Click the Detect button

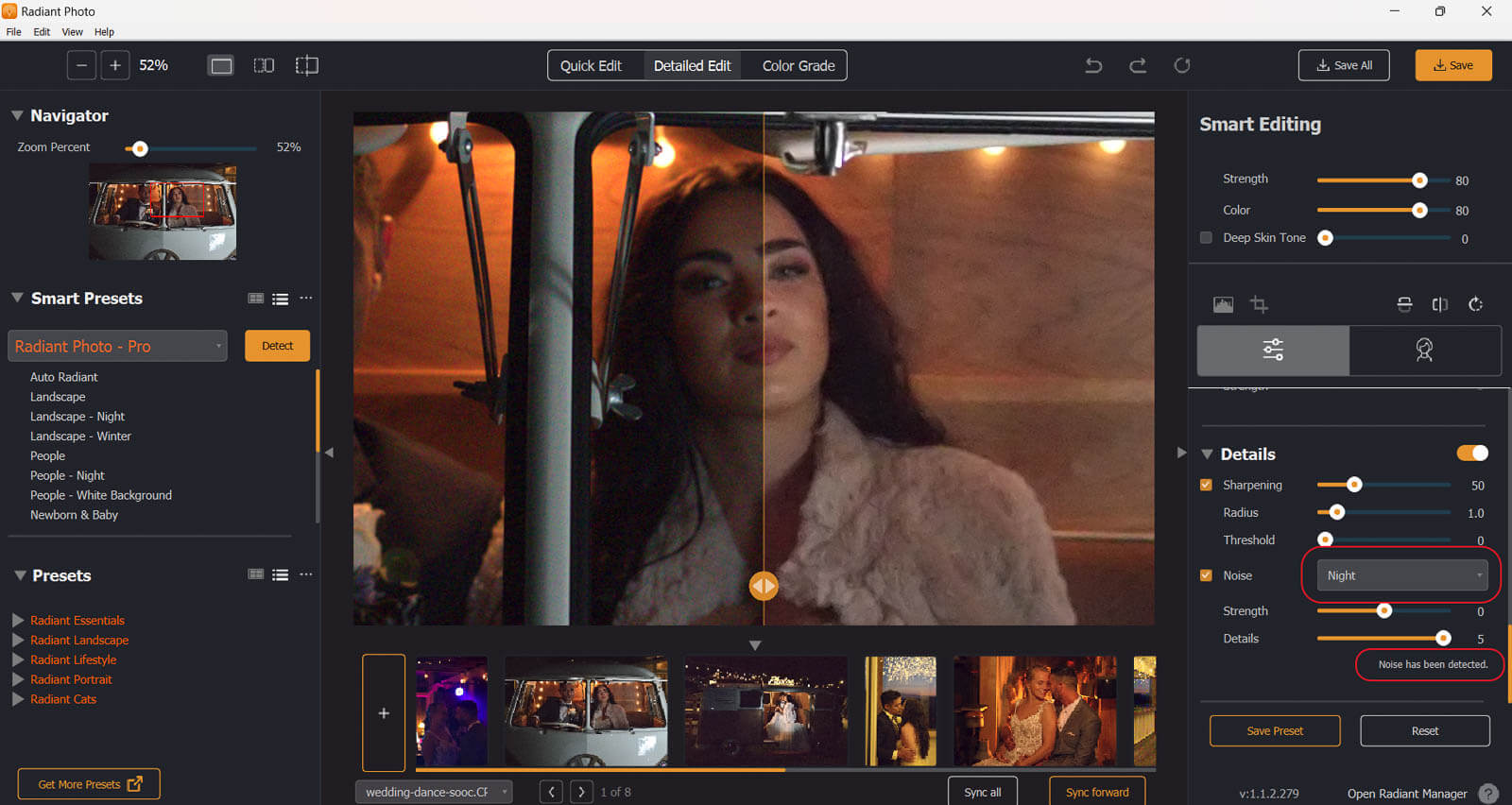(277, 346)
